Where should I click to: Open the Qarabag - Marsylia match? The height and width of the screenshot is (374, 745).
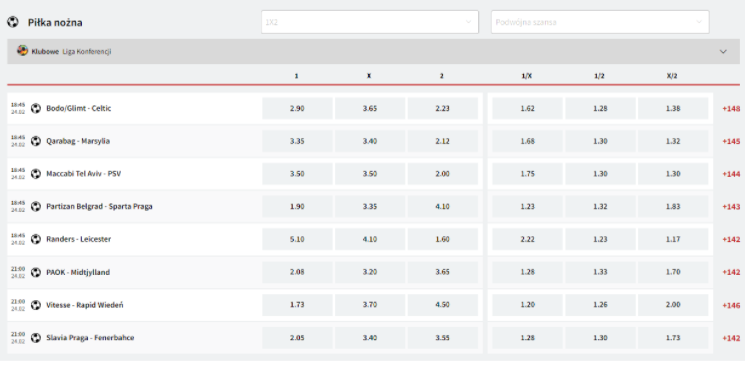(x=78, y=141)
